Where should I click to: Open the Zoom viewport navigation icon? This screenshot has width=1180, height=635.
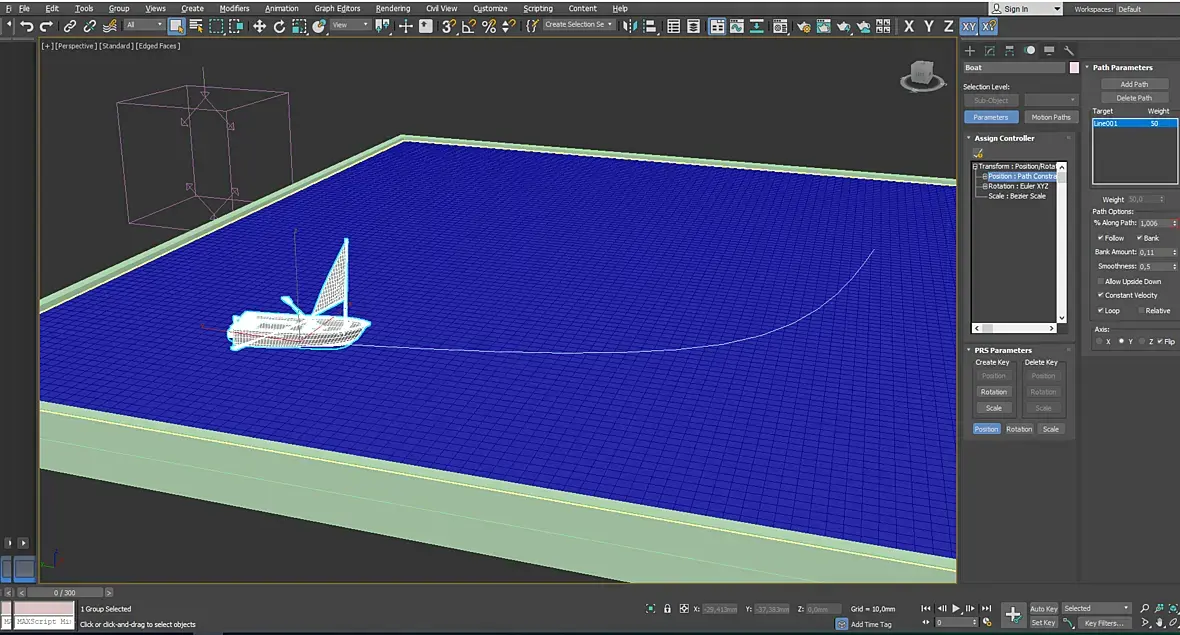1145,608
